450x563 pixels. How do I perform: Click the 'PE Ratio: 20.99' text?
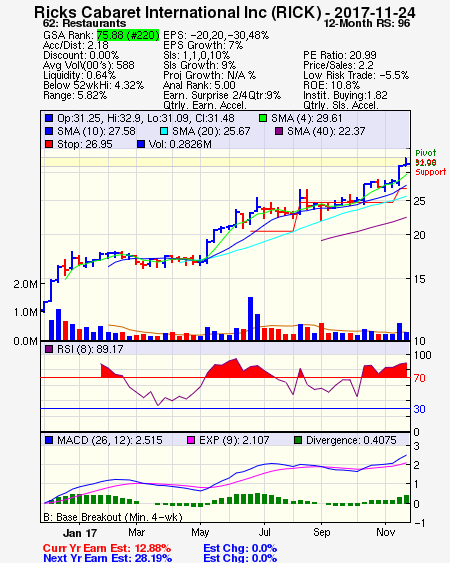(x=340, y=55)
